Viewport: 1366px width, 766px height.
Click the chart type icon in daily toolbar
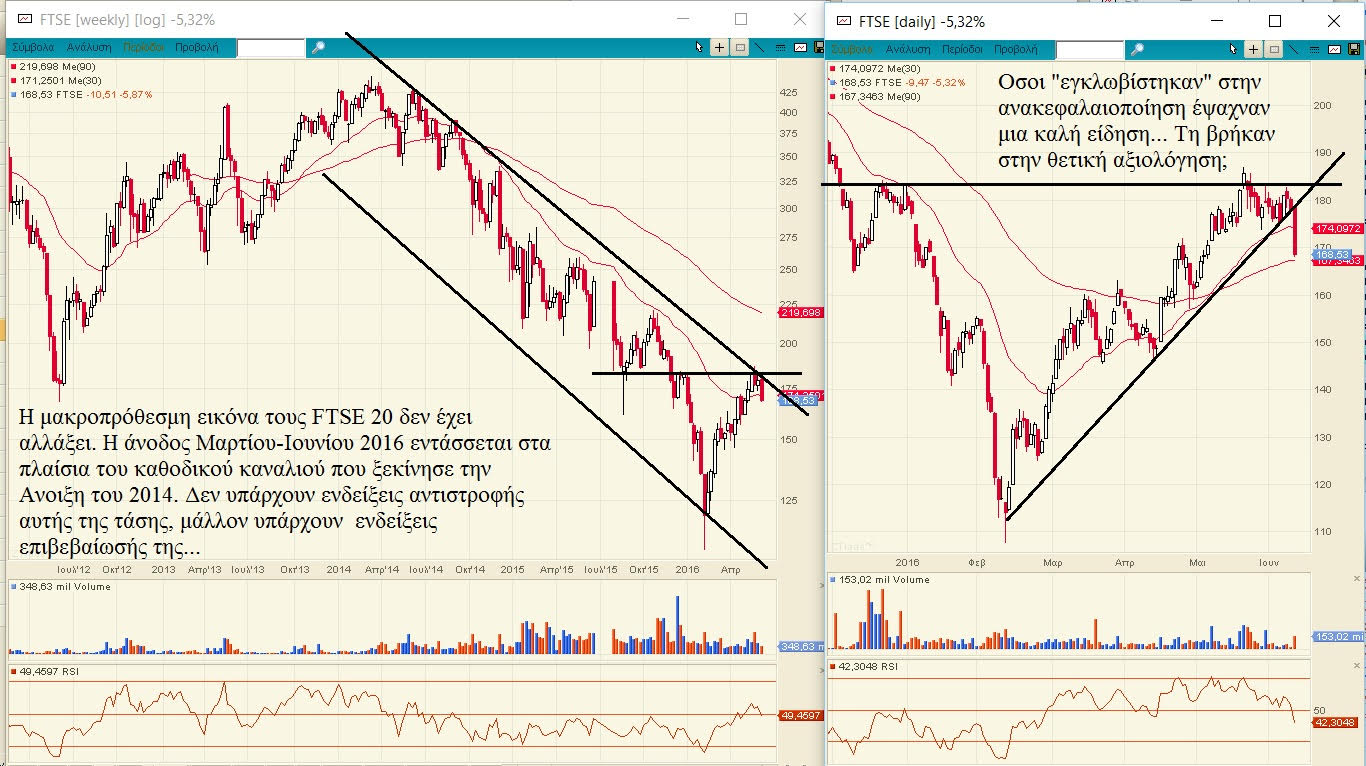1334,49
